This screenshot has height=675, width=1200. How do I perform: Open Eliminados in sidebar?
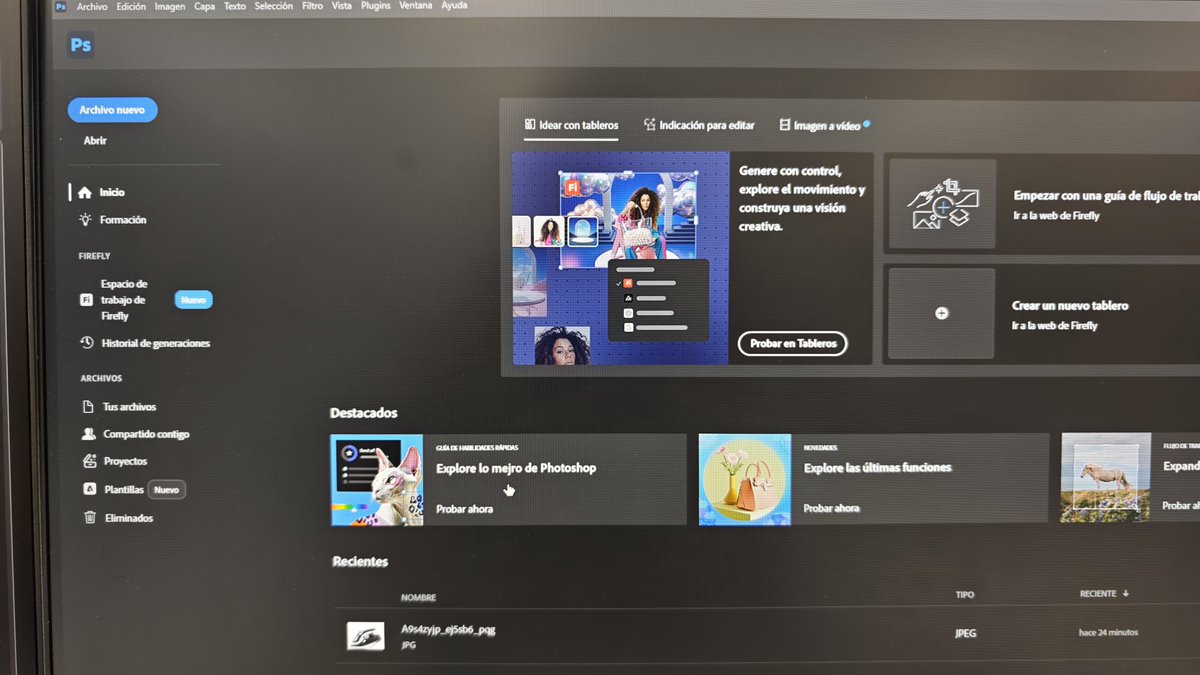[118, 518]
